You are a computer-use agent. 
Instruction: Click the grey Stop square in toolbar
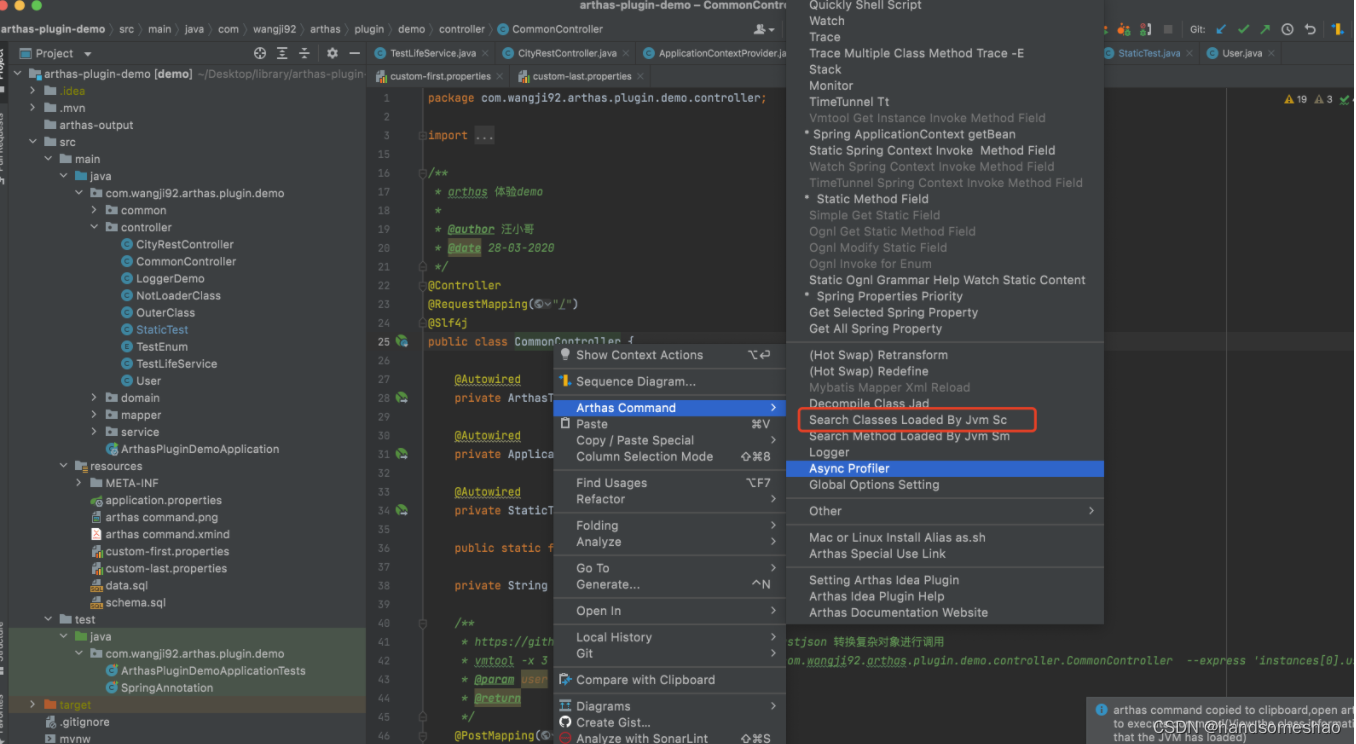click(1168, 29)
